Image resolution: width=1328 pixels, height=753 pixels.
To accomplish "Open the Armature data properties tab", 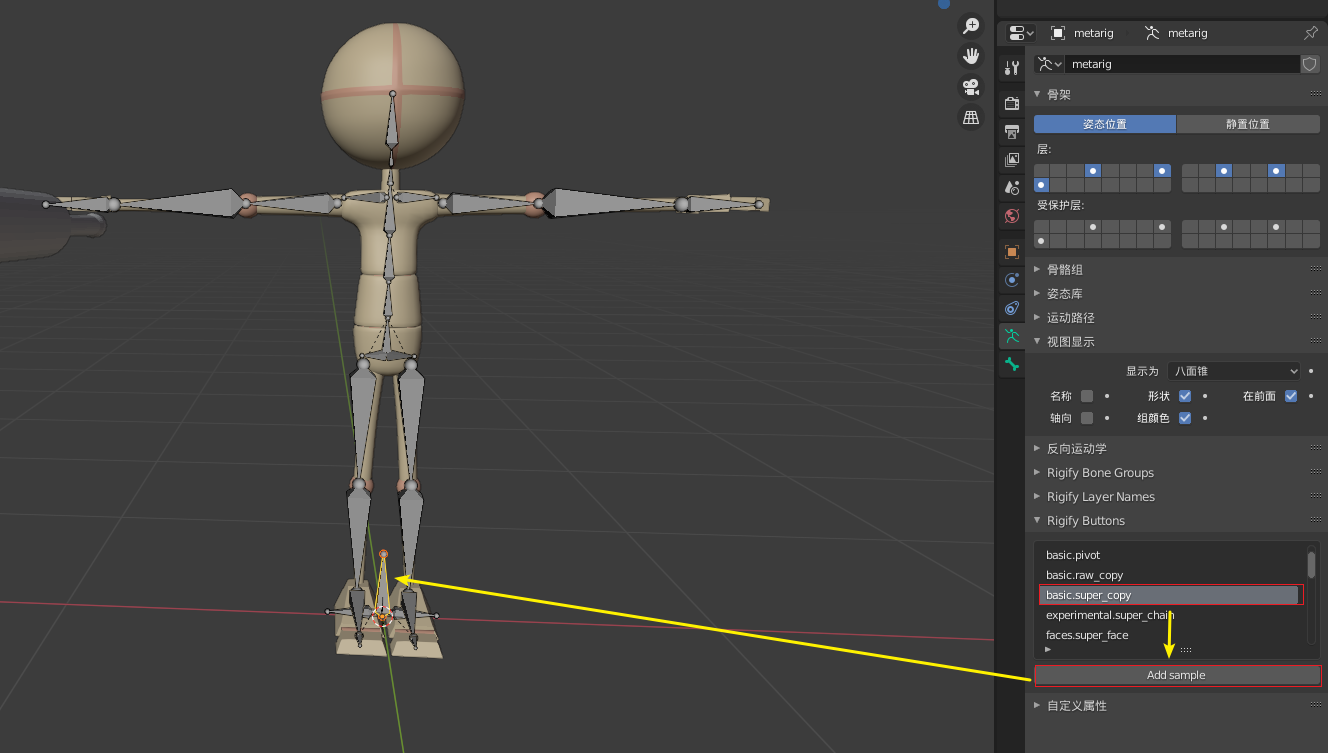I will [1012, 336].
